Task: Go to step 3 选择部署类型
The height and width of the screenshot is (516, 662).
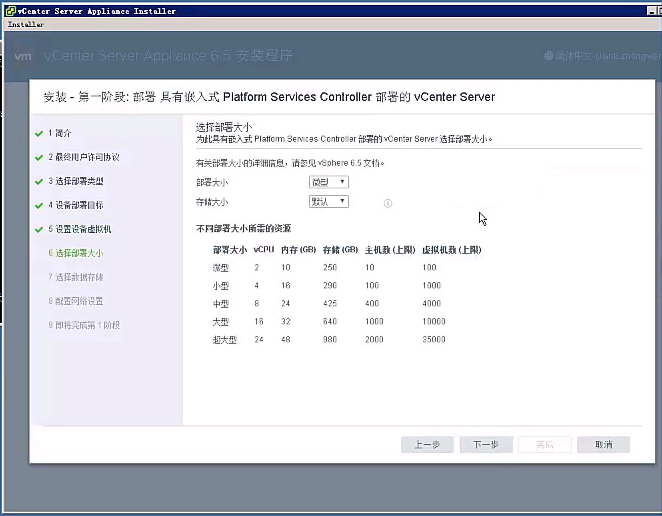Action: pyautogui.click(x=76, y=181)
